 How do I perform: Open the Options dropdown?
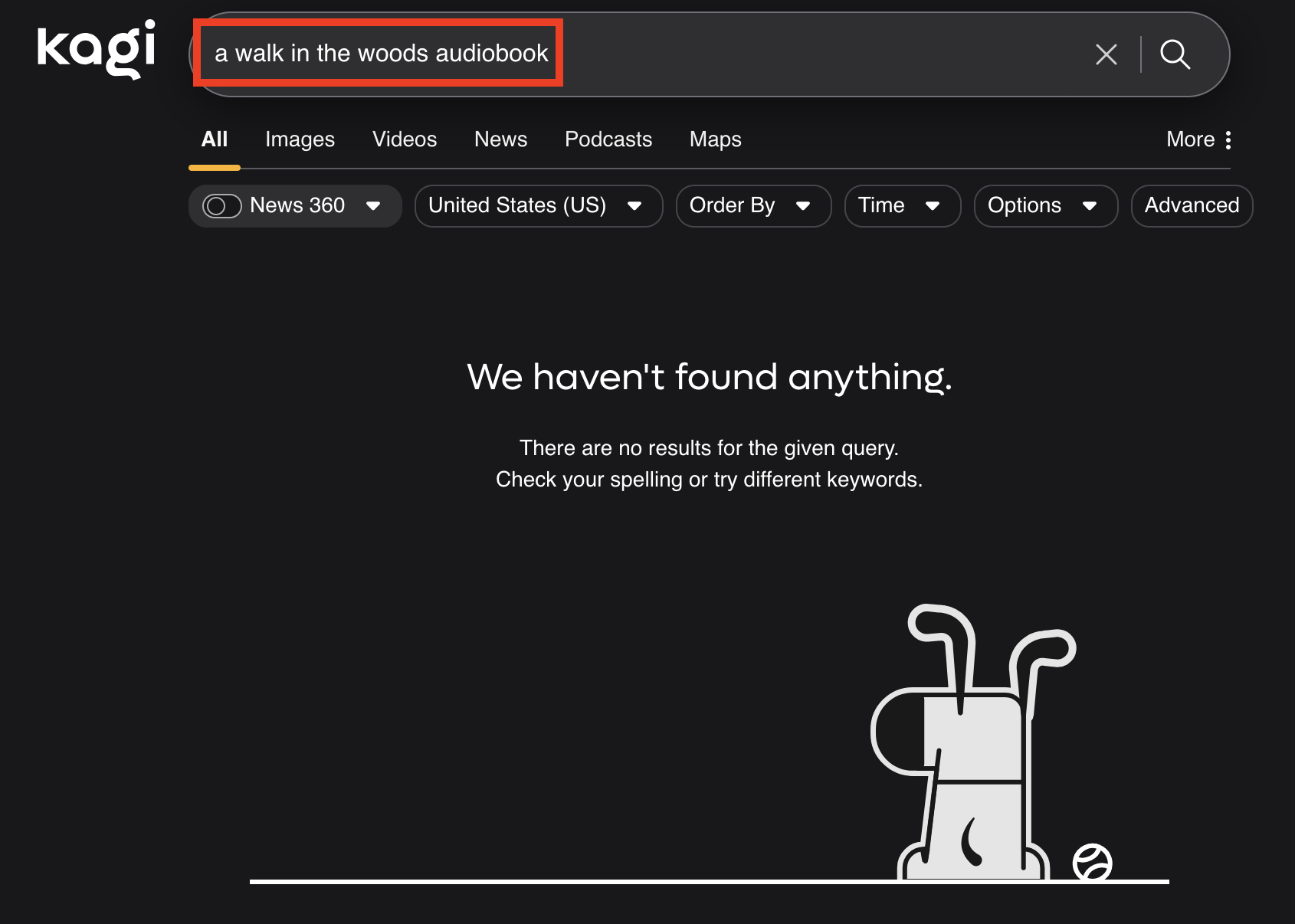[1045, 206]
